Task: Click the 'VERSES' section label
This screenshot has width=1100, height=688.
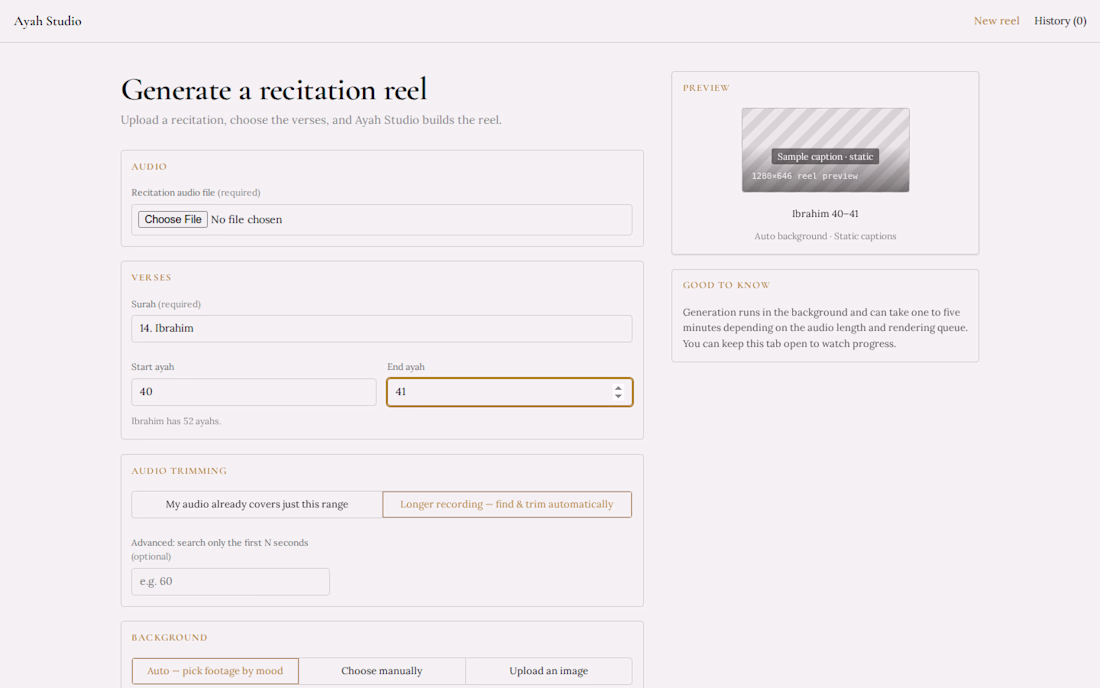Action: (152, 277)
